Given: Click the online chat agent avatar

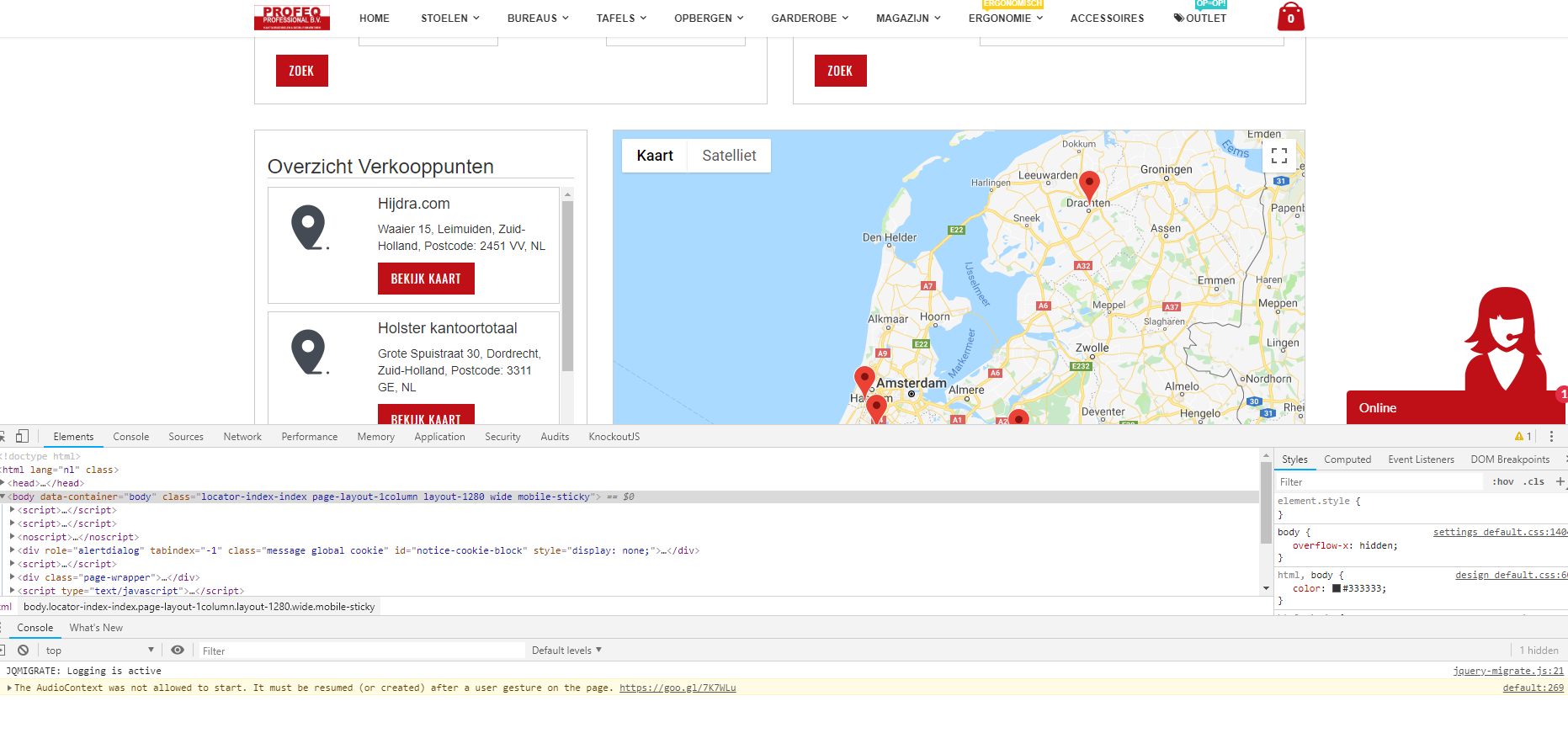Looking at the screenshot, I should [1505, 341].
